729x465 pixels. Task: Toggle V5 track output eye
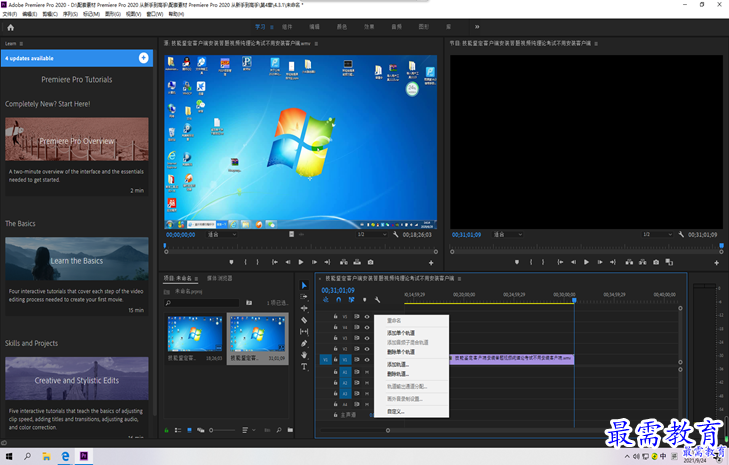[x=367, y=317]
